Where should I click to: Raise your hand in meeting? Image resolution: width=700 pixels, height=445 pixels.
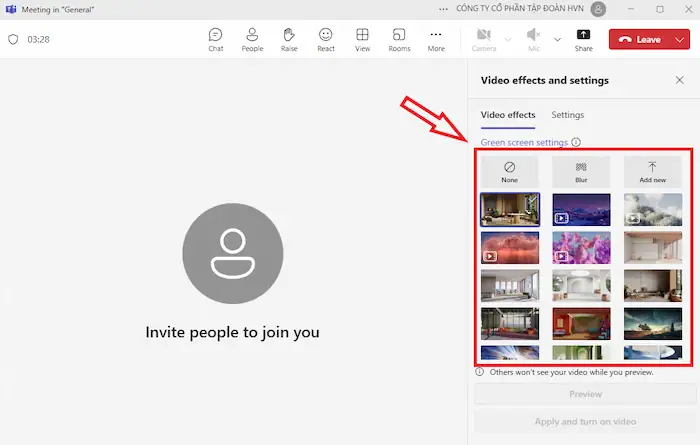coord(289,39)
